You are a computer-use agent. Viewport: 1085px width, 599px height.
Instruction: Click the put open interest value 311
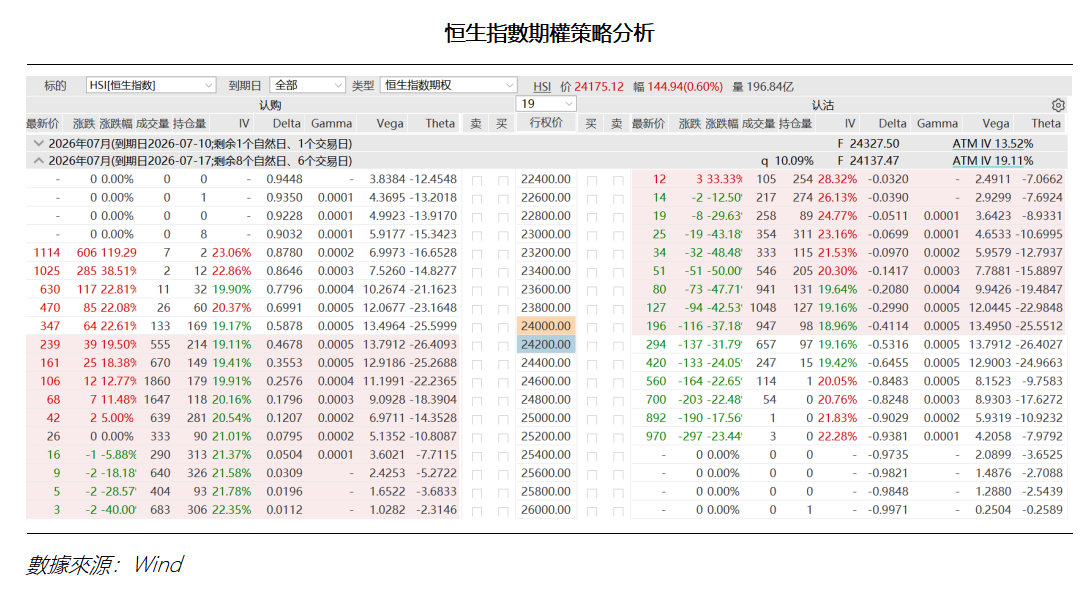click(803, 234)
